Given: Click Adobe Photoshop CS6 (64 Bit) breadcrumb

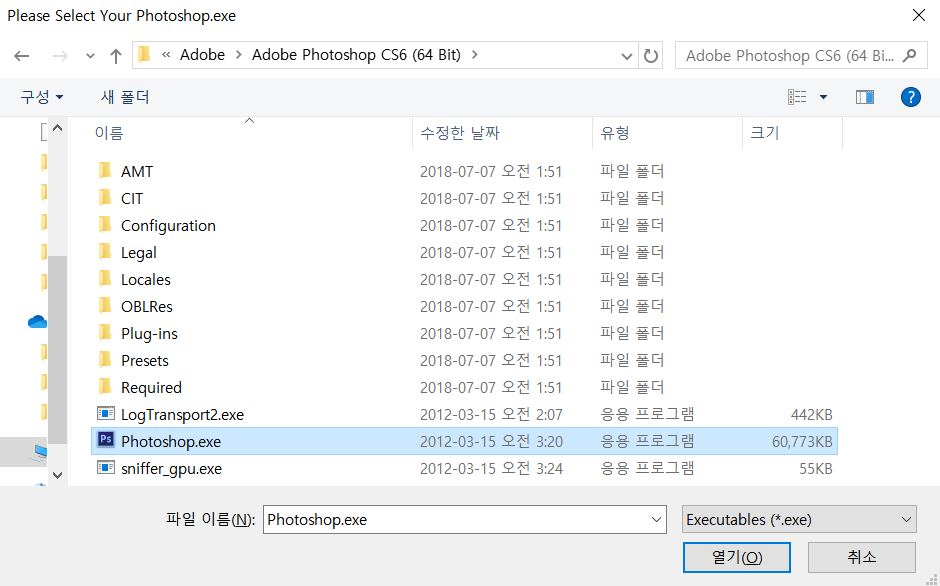Looking at the screenshot, I should pyautogui.click(x=356, y=55).
